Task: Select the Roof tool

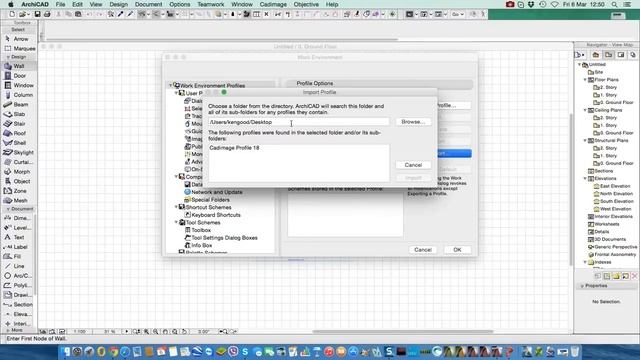Action: 17,133
